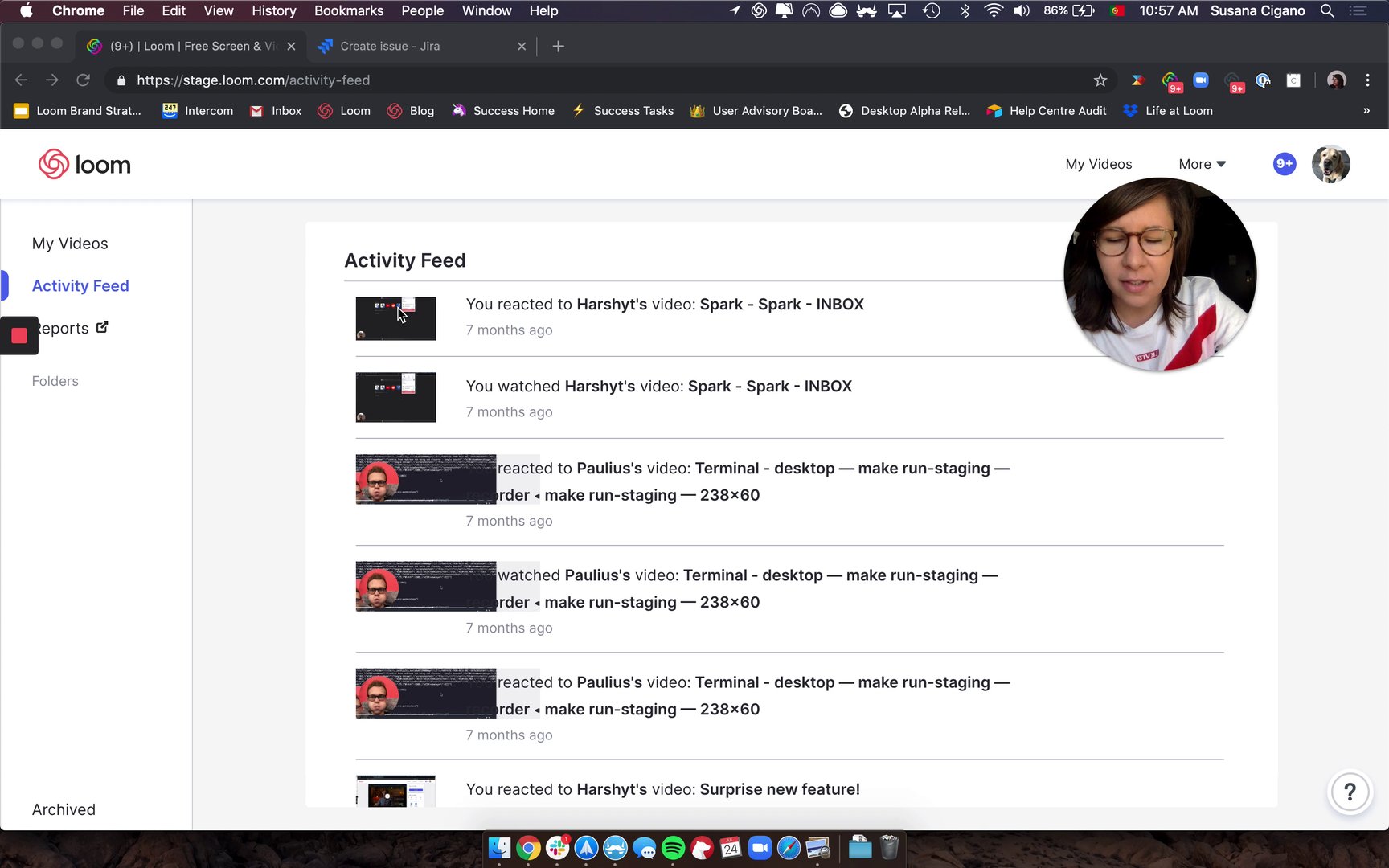The image size is (1389, 868).
Task: Select the Loom browser tab
Action: tap(190, 47)
